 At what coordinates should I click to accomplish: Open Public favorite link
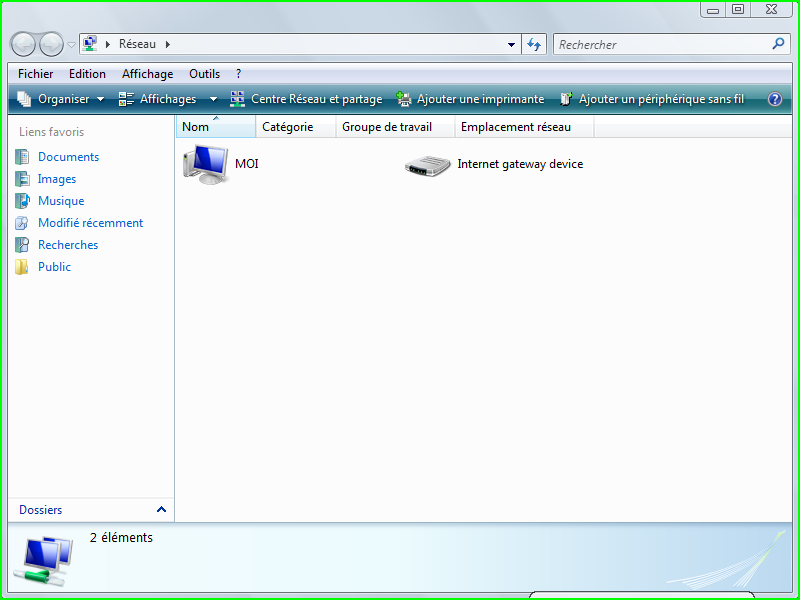point(55,266)
